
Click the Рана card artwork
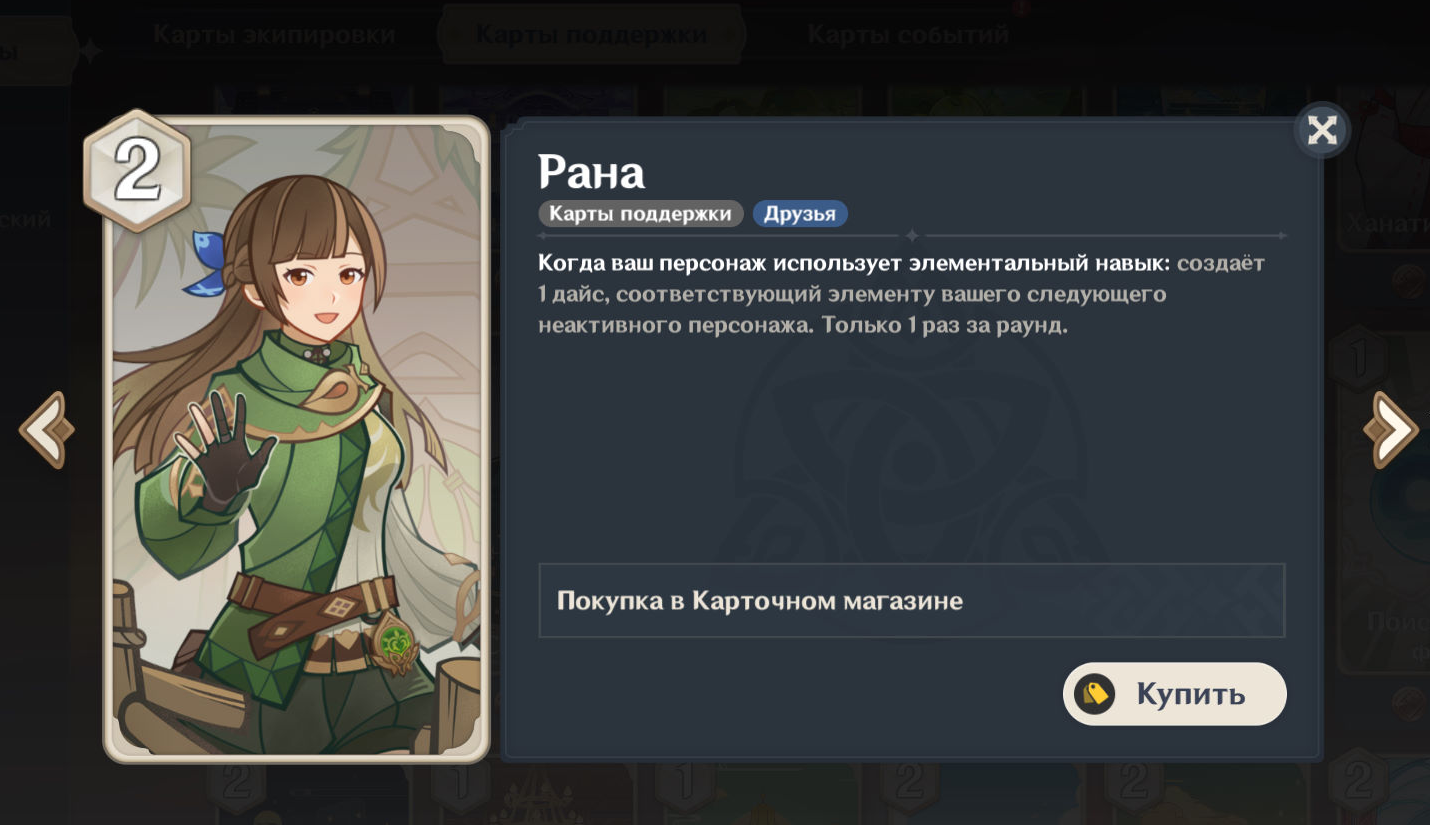297,438
